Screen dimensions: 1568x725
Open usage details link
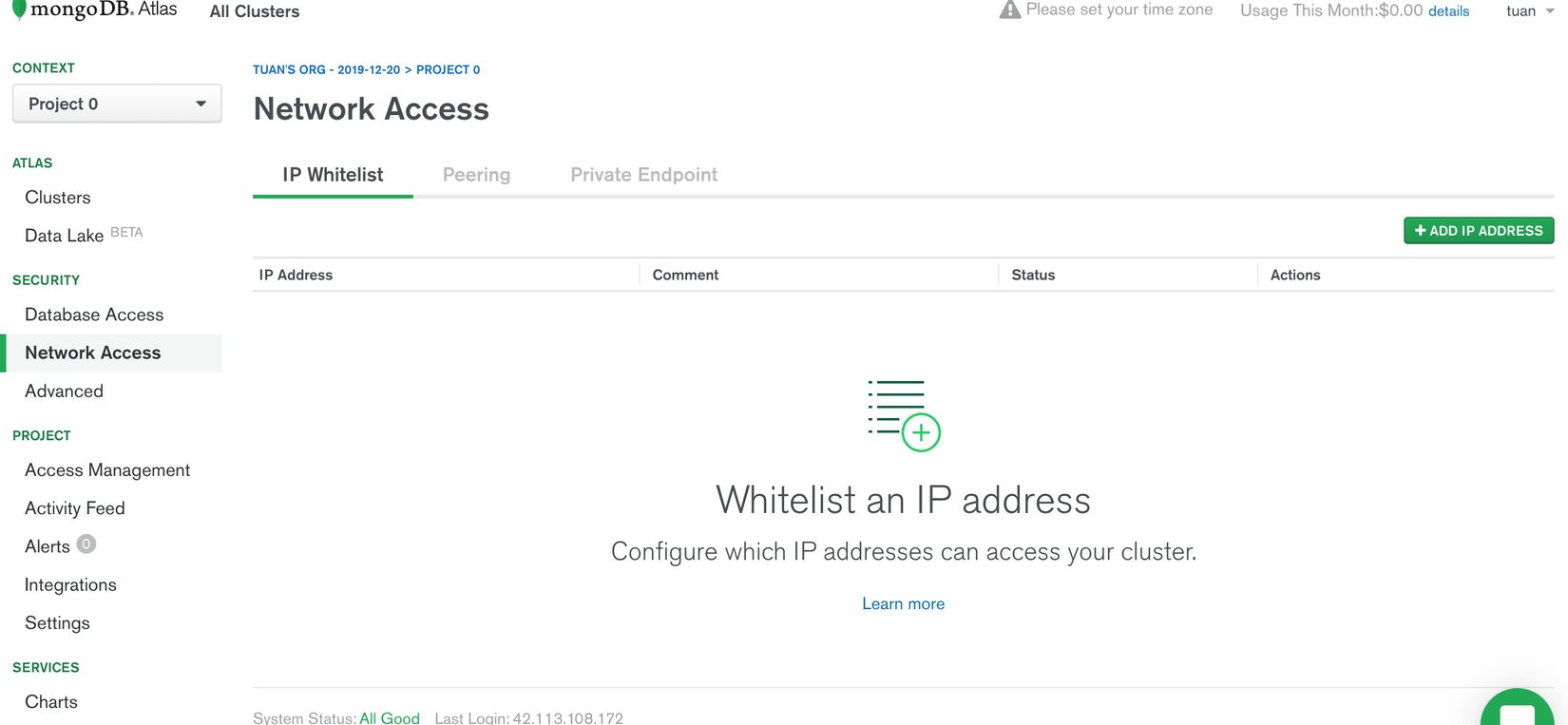click(1448, 11)
